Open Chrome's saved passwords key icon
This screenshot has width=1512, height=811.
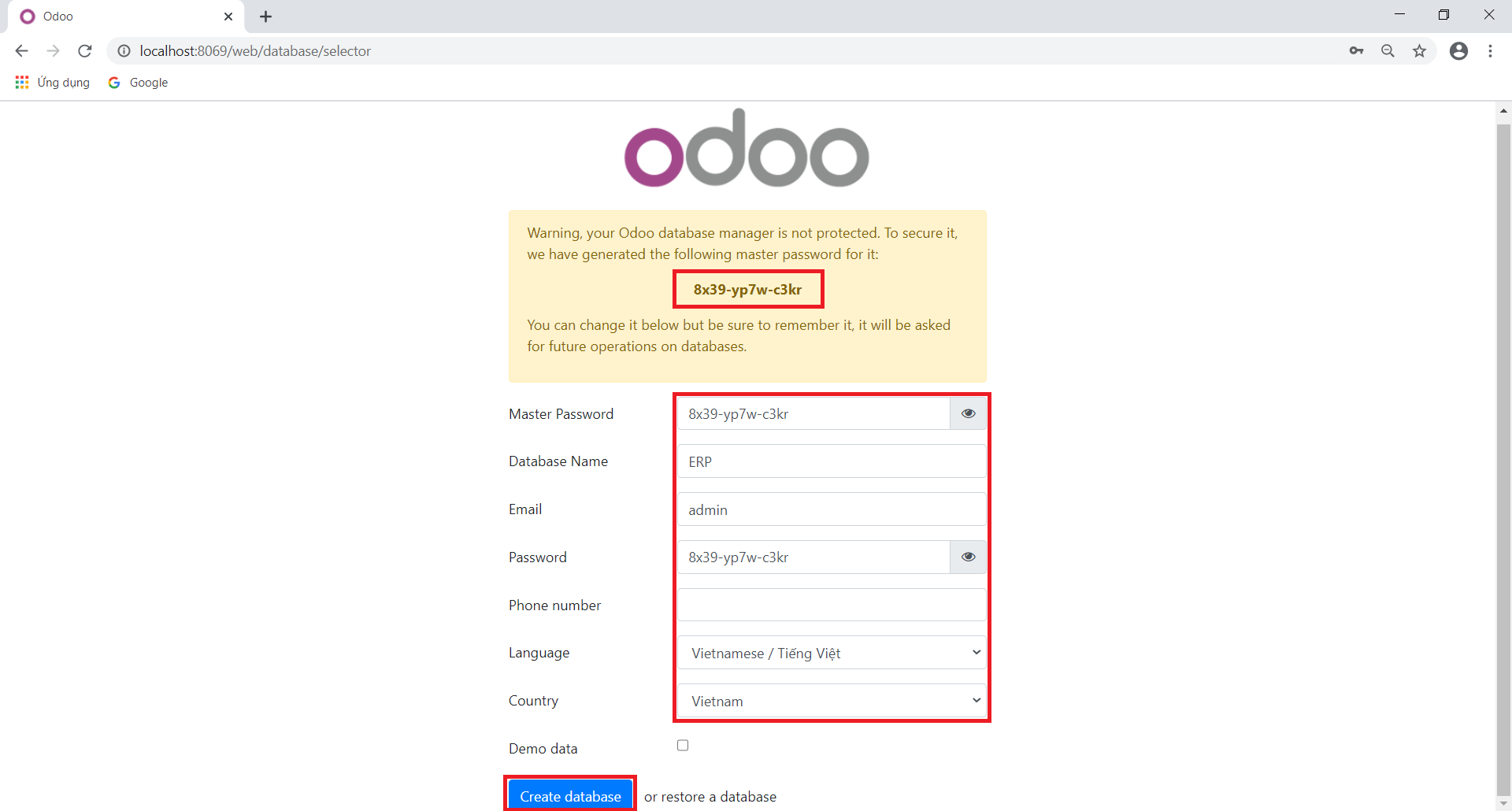coord(1357,50)
